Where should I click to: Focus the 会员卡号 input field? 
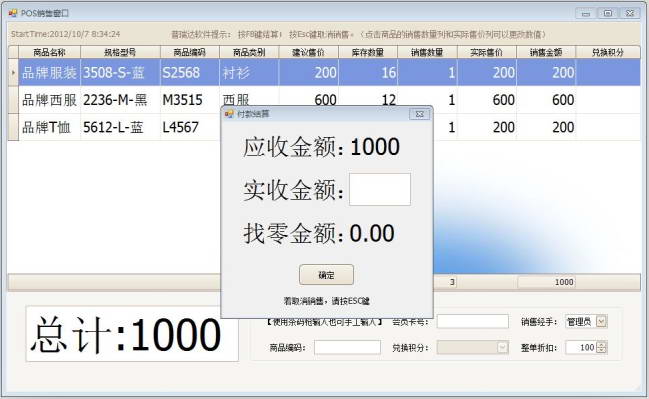click(x=472, y=321)
